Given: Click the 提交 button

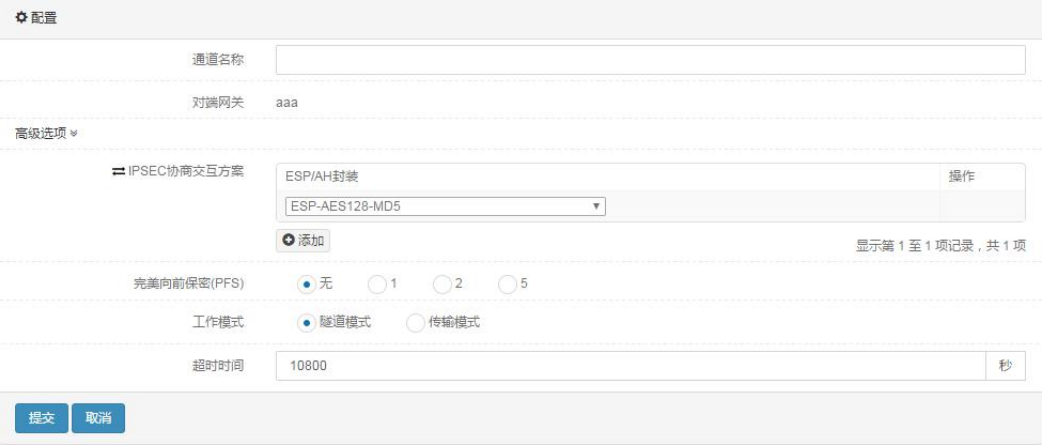Looking at the screenshot, I should (41, 418).
